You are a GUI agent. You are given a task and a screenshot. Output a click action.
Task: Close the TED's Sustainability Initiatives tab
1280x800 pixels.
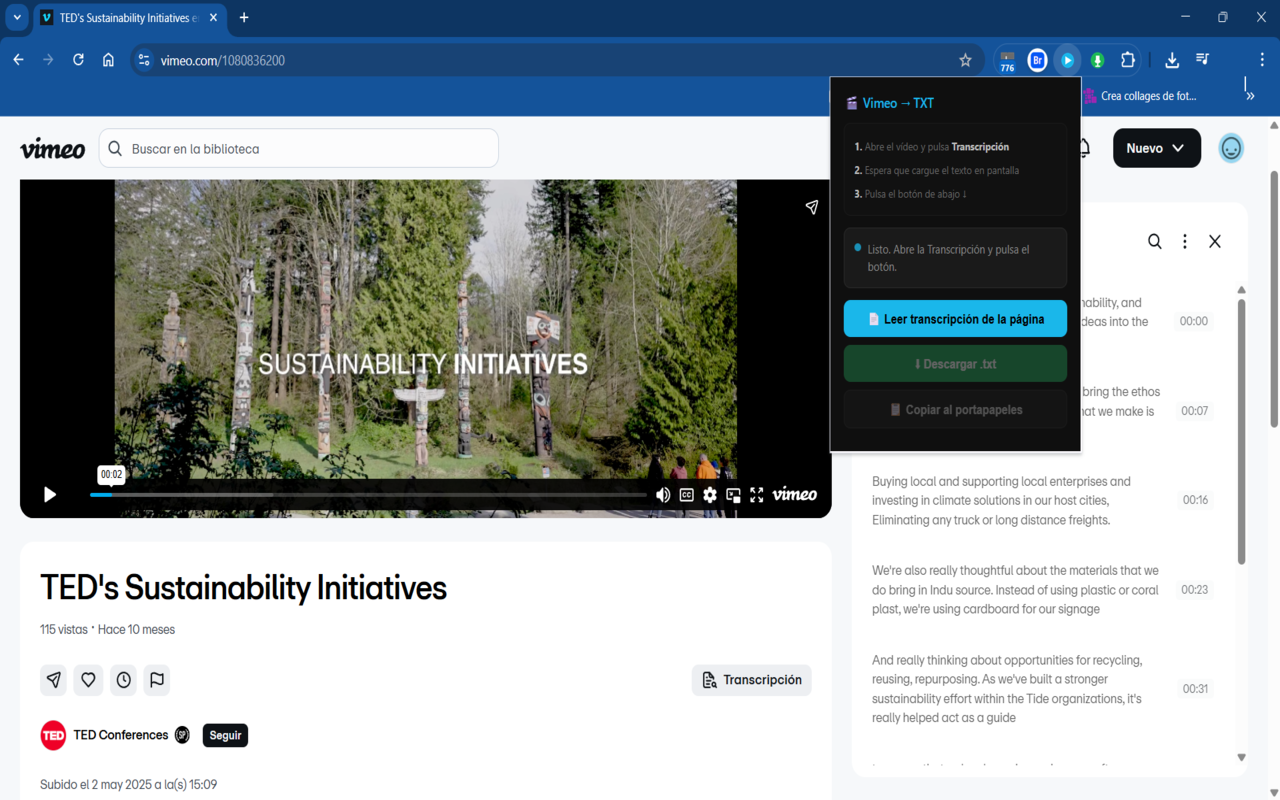(213, 17)
